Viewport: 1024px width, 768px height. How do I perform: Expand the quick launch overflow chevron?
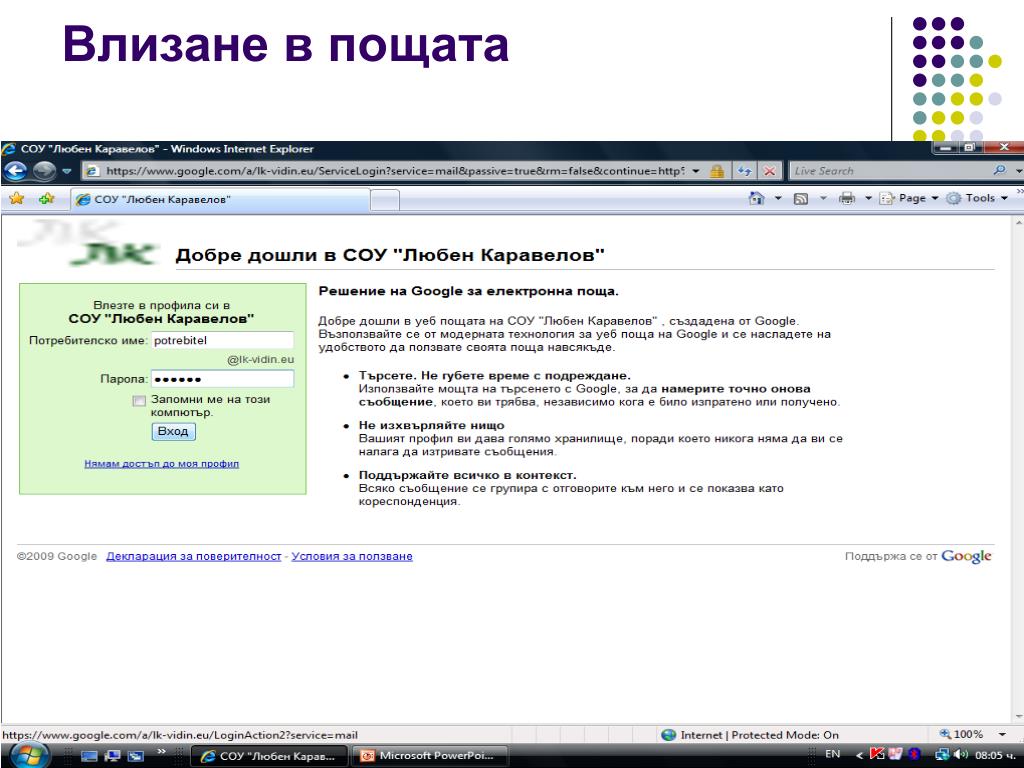pos(161,752)
